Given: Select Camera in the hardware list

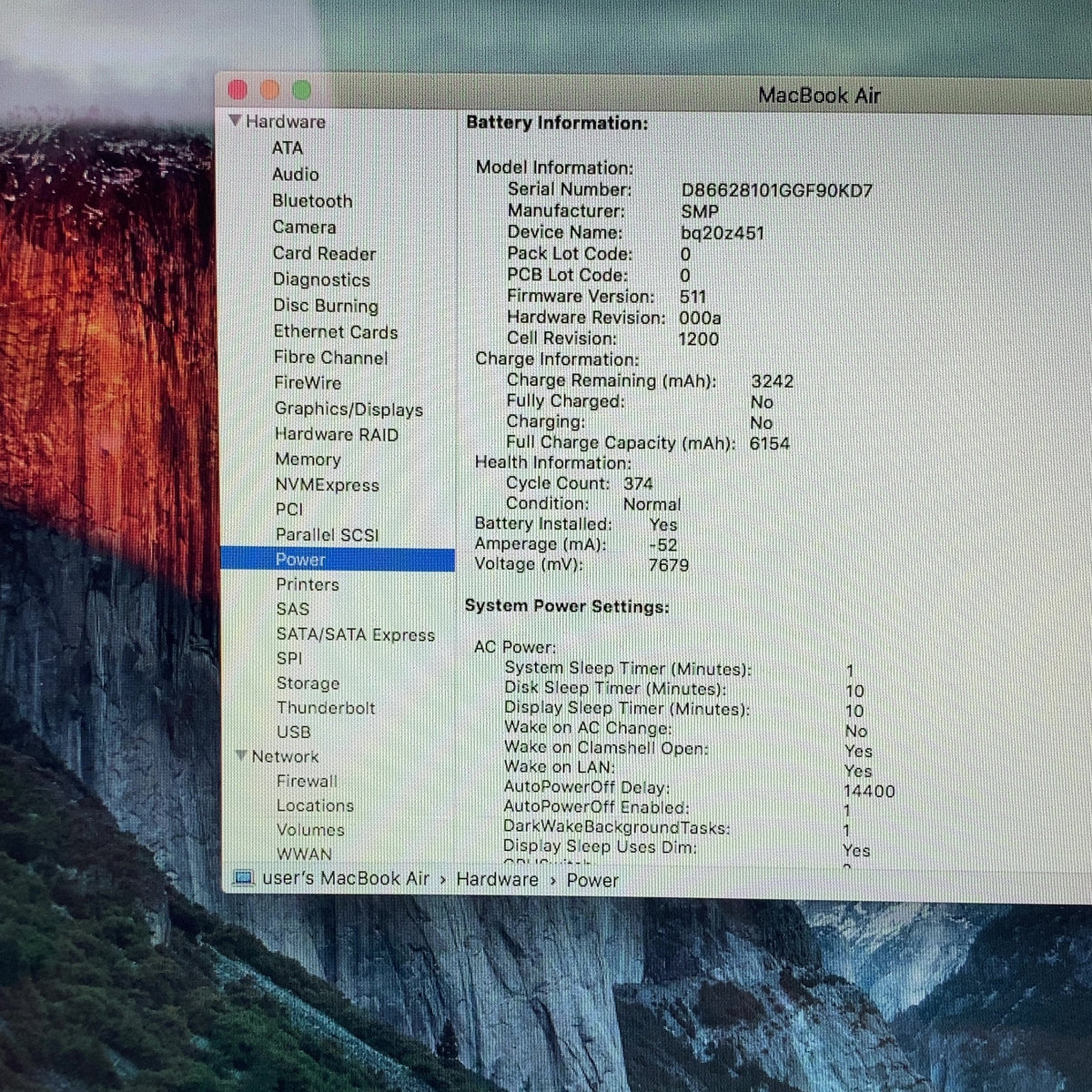Looking at the screenshot, I should (304, 227).
